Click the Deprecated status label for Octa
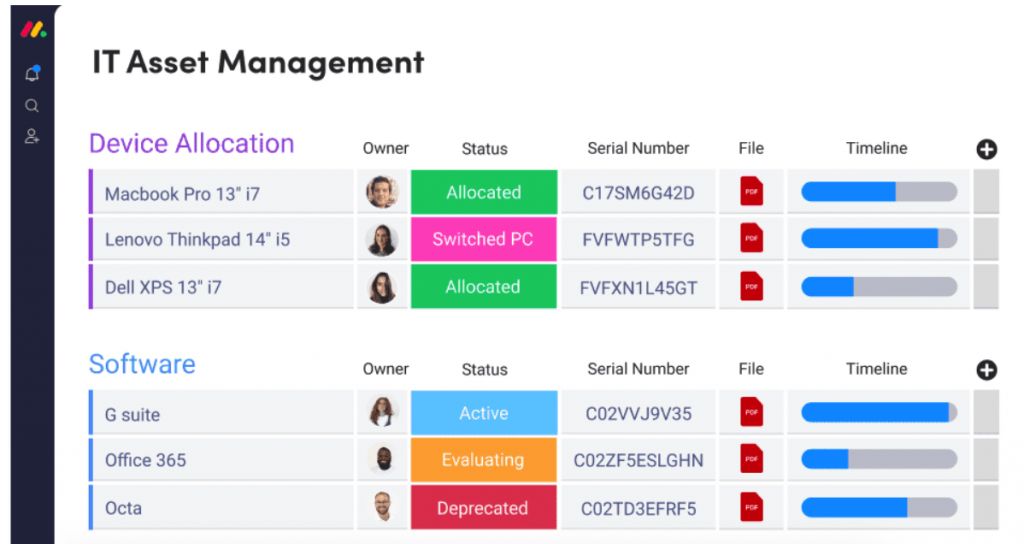Screen dimensions: 1024x544 (x=484, y=507)
